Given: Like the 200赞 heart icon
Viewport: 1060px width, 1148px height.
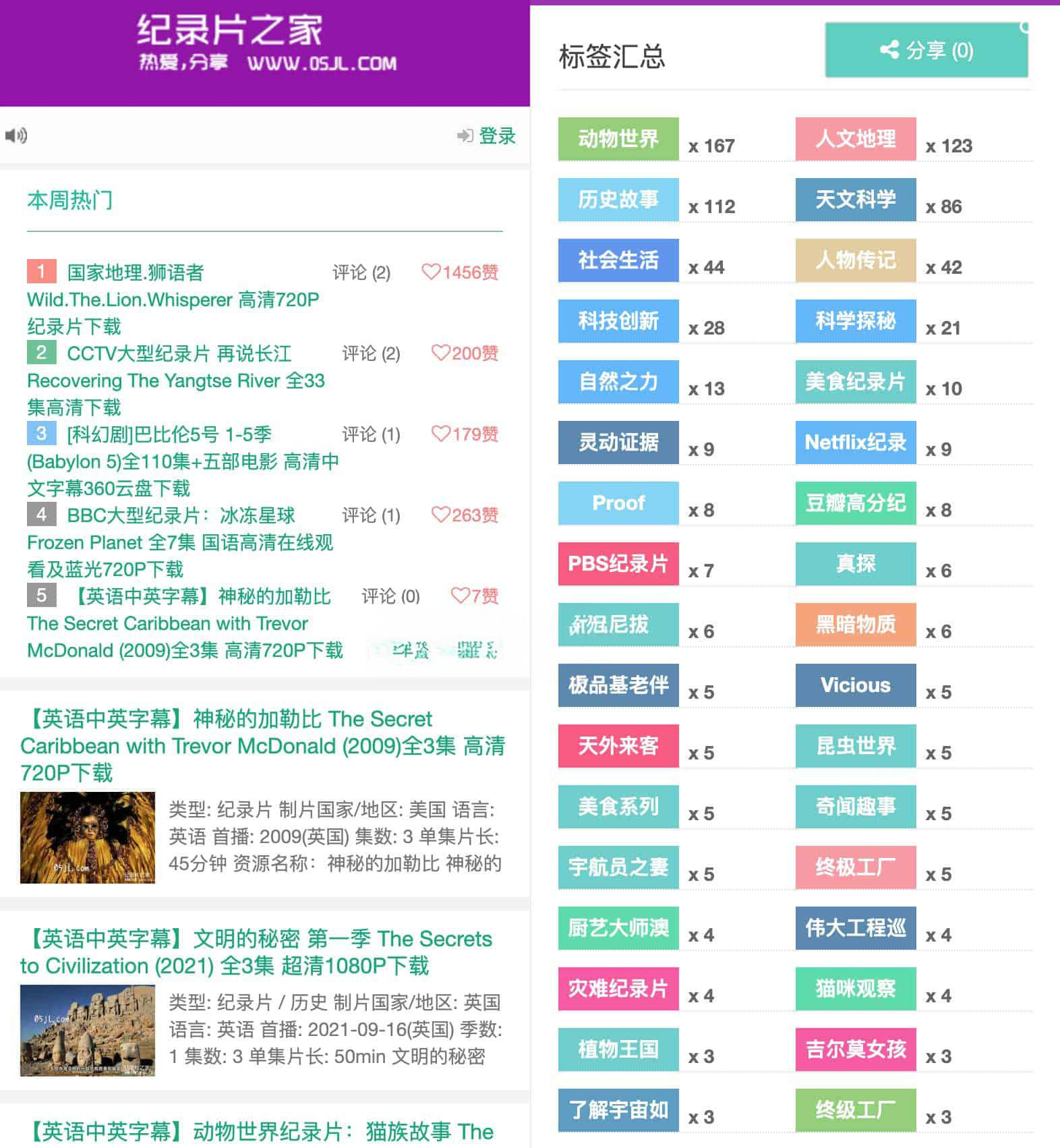Looking at the screenshot, I should [x=440, y=353].
